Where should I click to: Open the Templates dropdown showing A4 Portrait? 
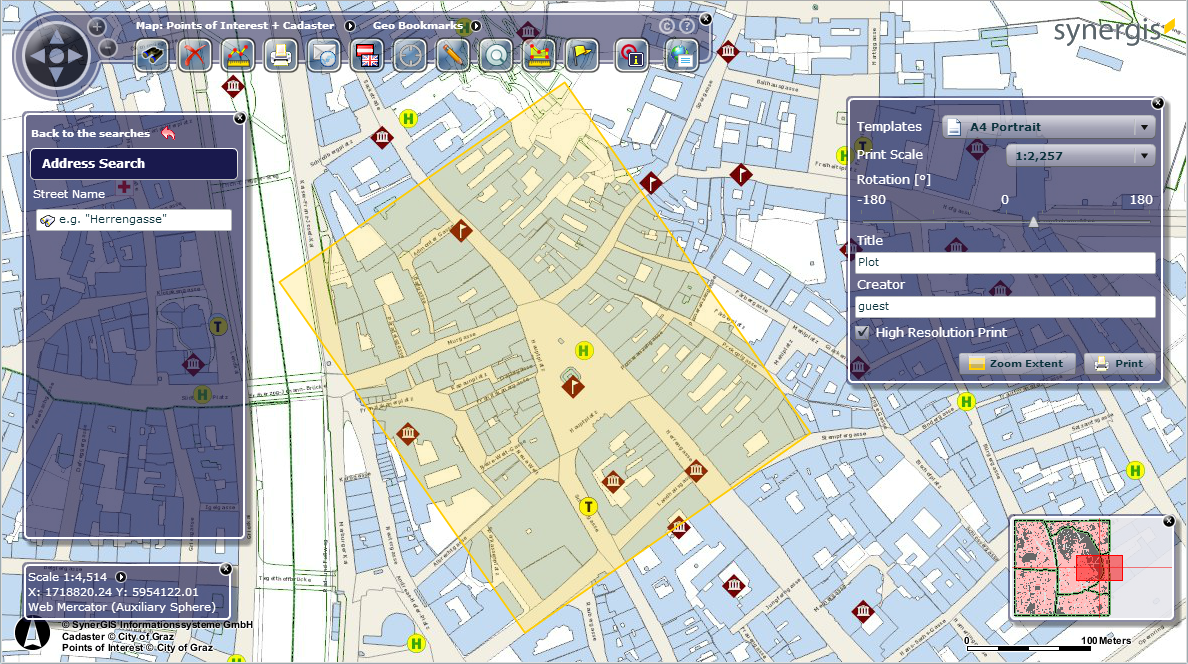point(1048,127)
